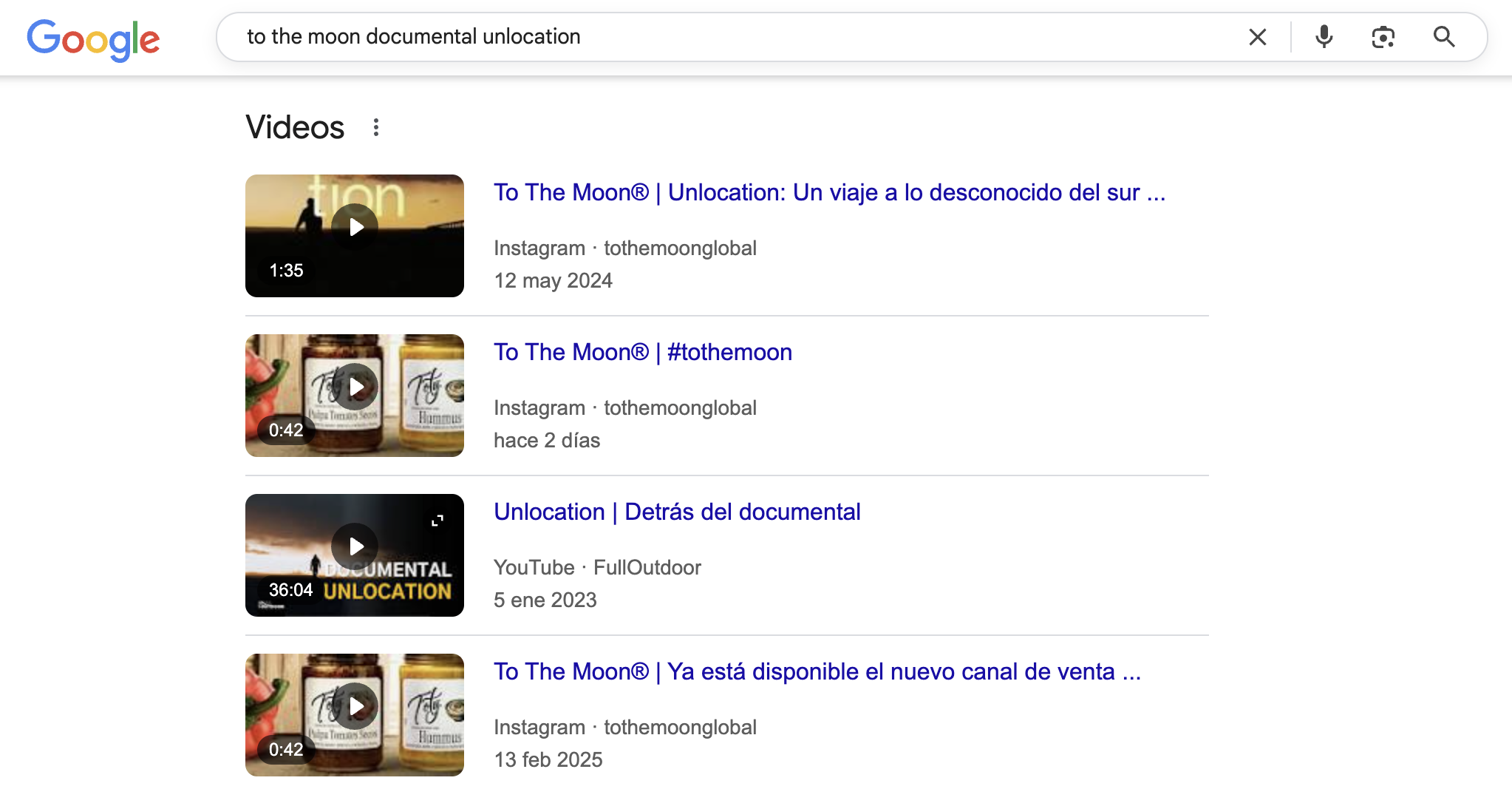This screenshot has height=806, width=1512.
Task: Start voice search with microphone
Action: (x=1324, y=37)
